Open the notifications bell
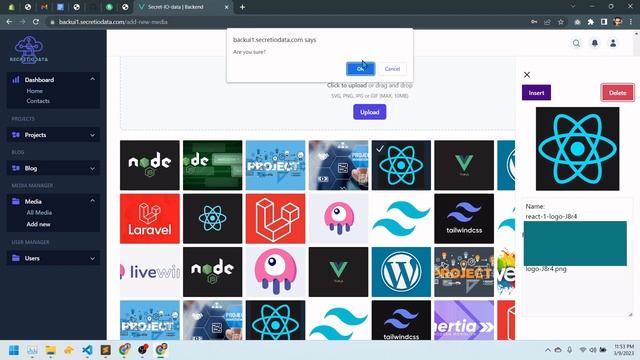The height and width of the screenshot is (360, 640). coord(595,43)
